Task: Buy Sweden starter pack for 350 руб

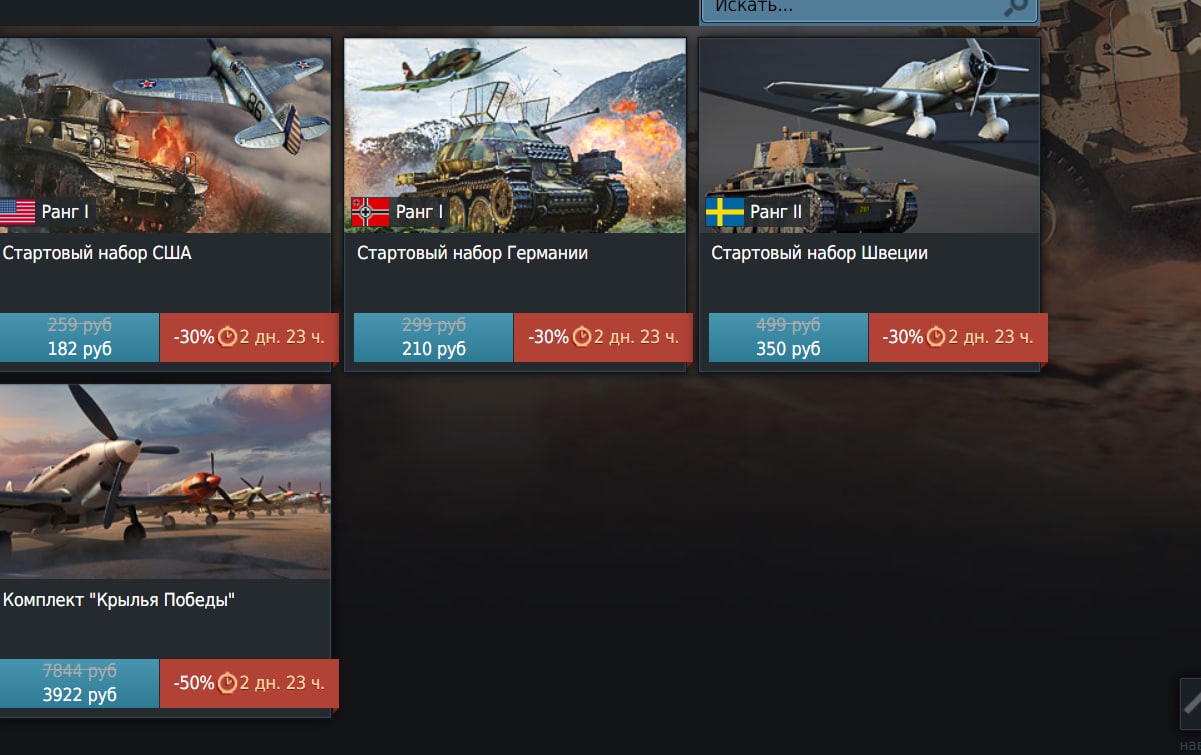Action: click(x=788, y=337)
